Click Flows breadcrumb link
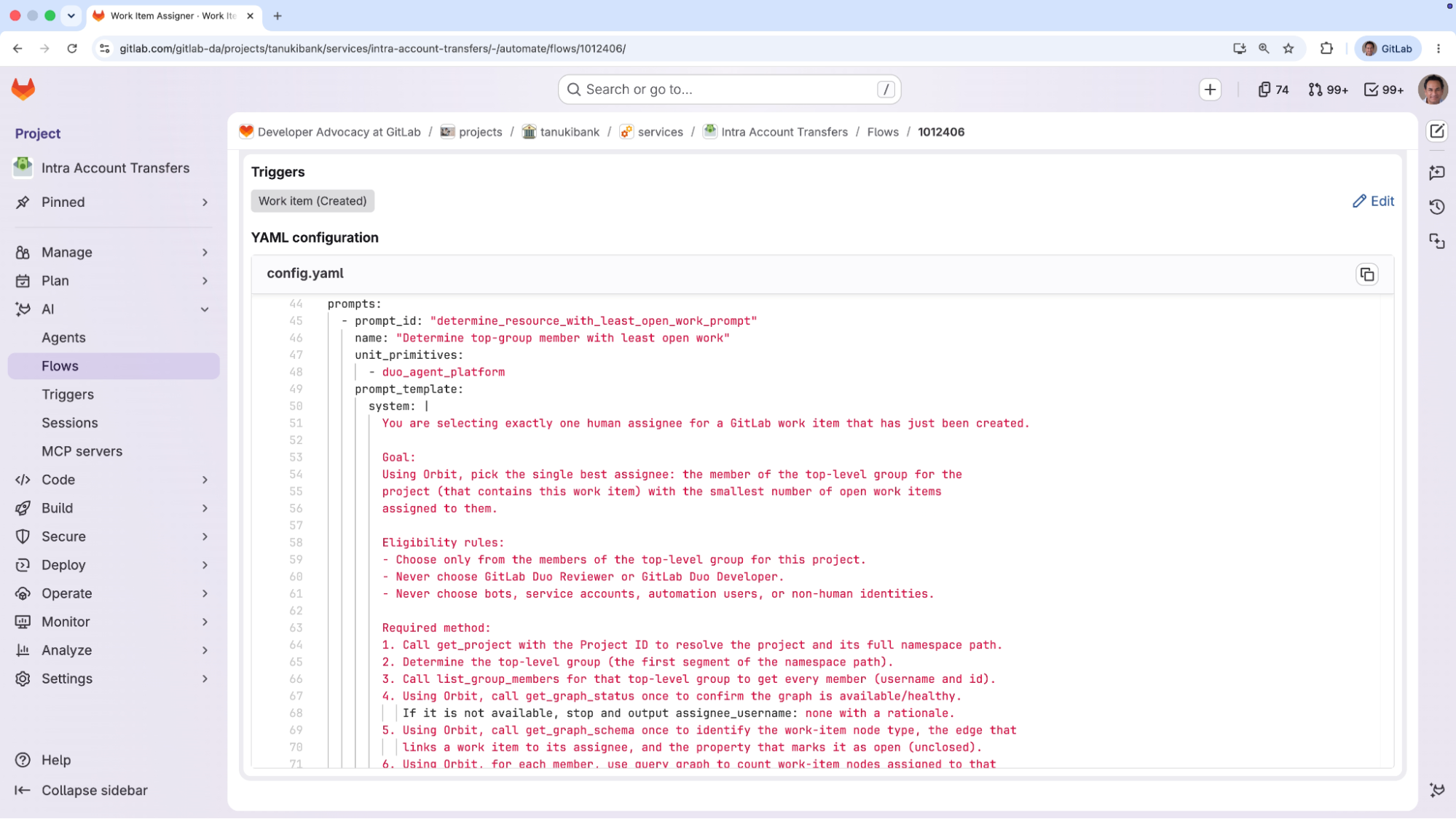 [883, 132]
